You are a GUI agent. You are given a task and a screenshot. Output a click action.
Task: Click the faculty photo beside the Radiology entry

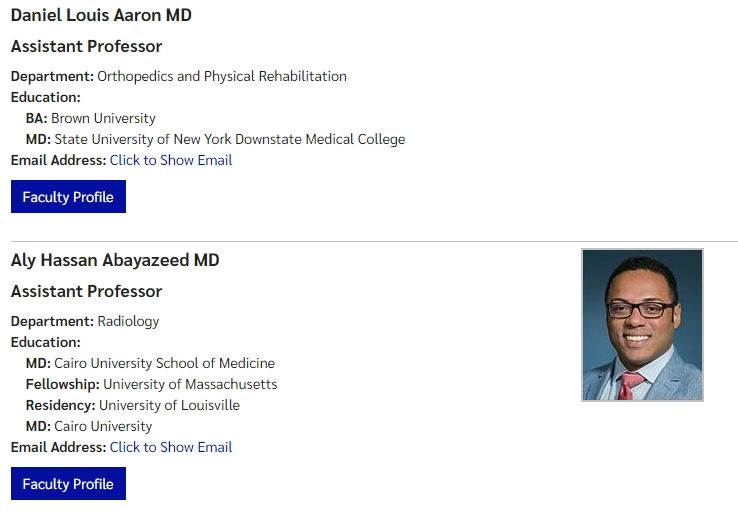pyautogui.click(x=642, y=325)
